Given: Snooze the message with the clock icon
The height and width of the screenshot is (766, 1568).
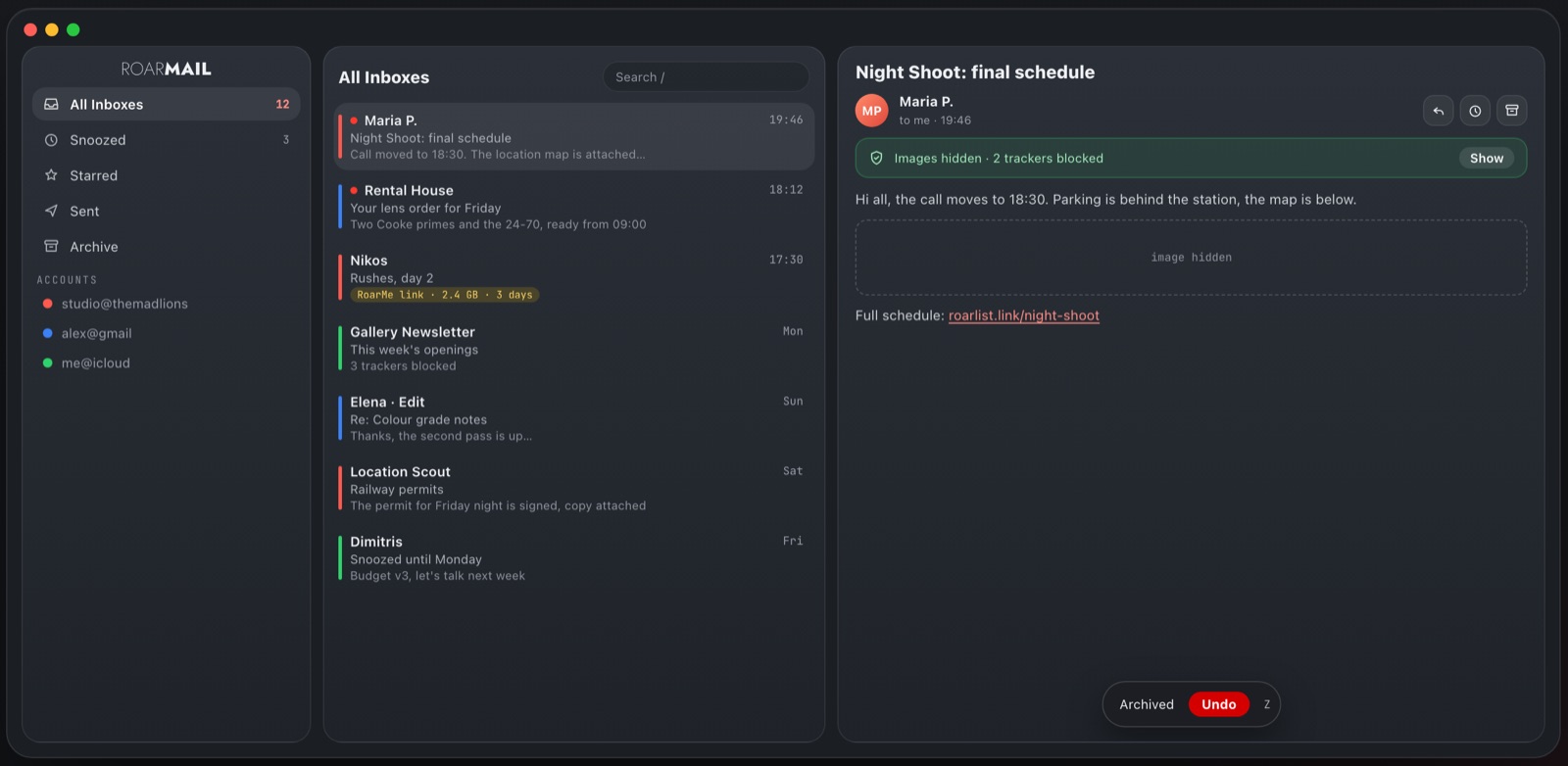Looking at the screenshot, I should pos(1475,111).
